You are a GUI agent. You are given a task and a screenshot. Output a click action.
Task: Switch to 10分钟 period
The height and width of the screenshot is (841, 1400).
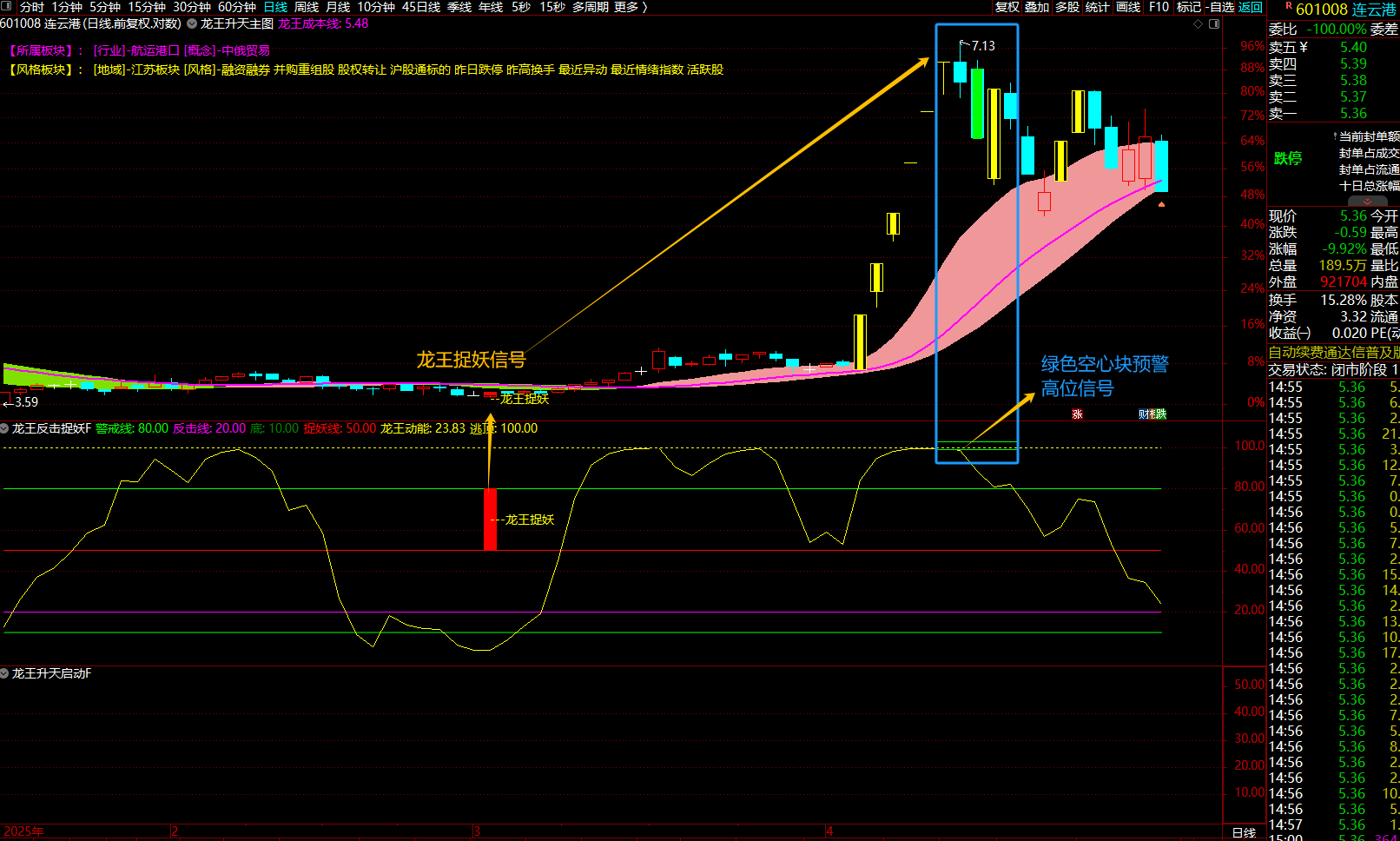click(x=376, y=7)
